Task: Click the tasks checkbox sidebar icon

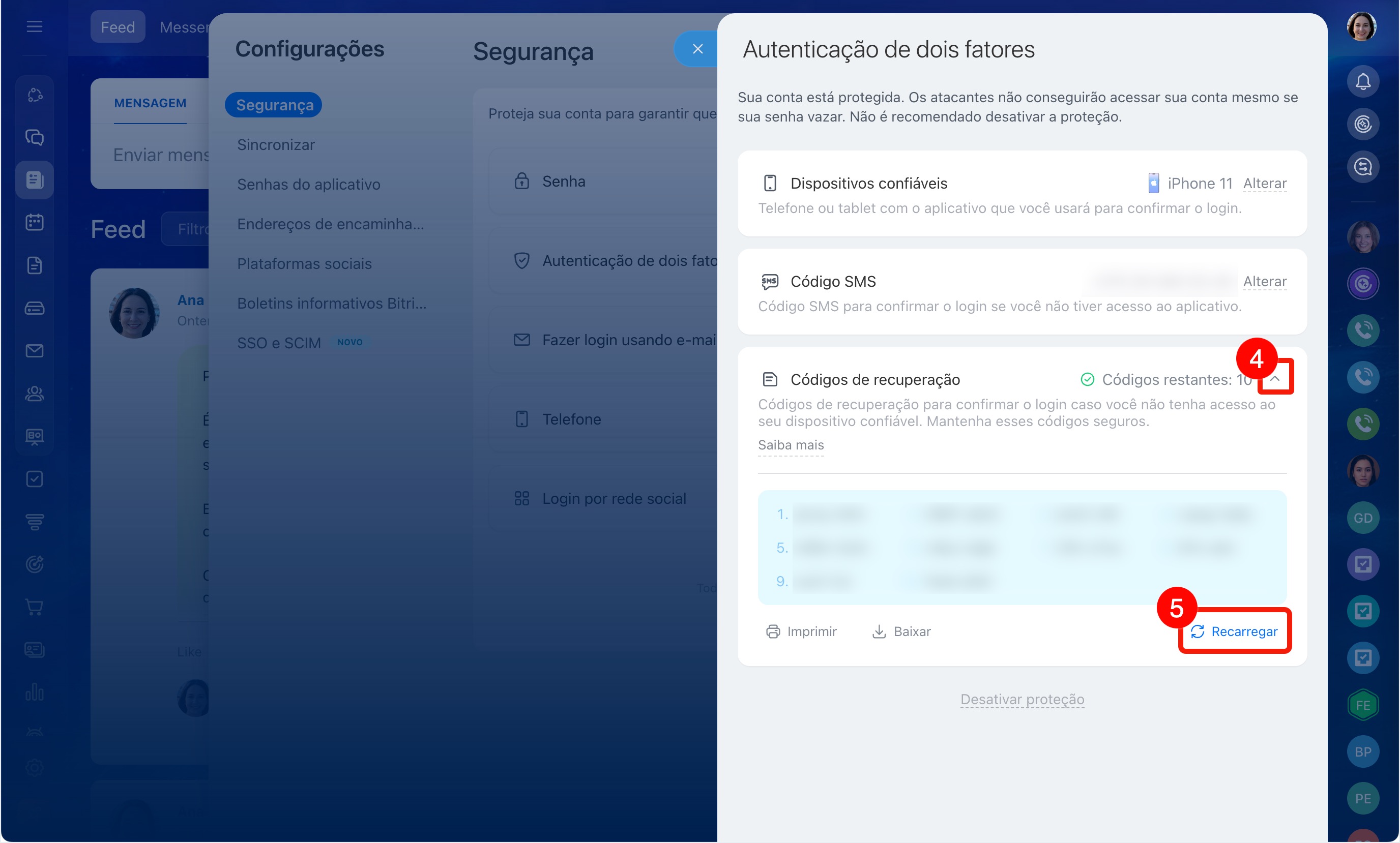Action: pos(35,479)
